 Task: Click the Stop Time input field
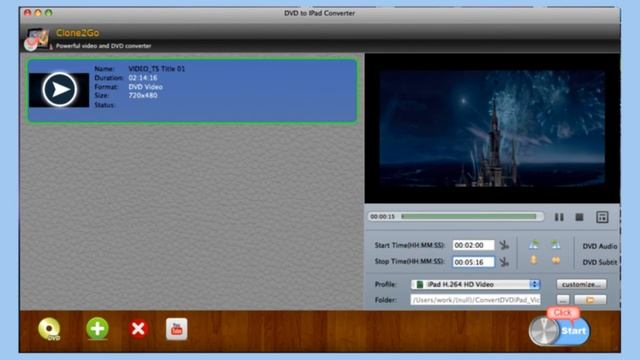(473, 262)
